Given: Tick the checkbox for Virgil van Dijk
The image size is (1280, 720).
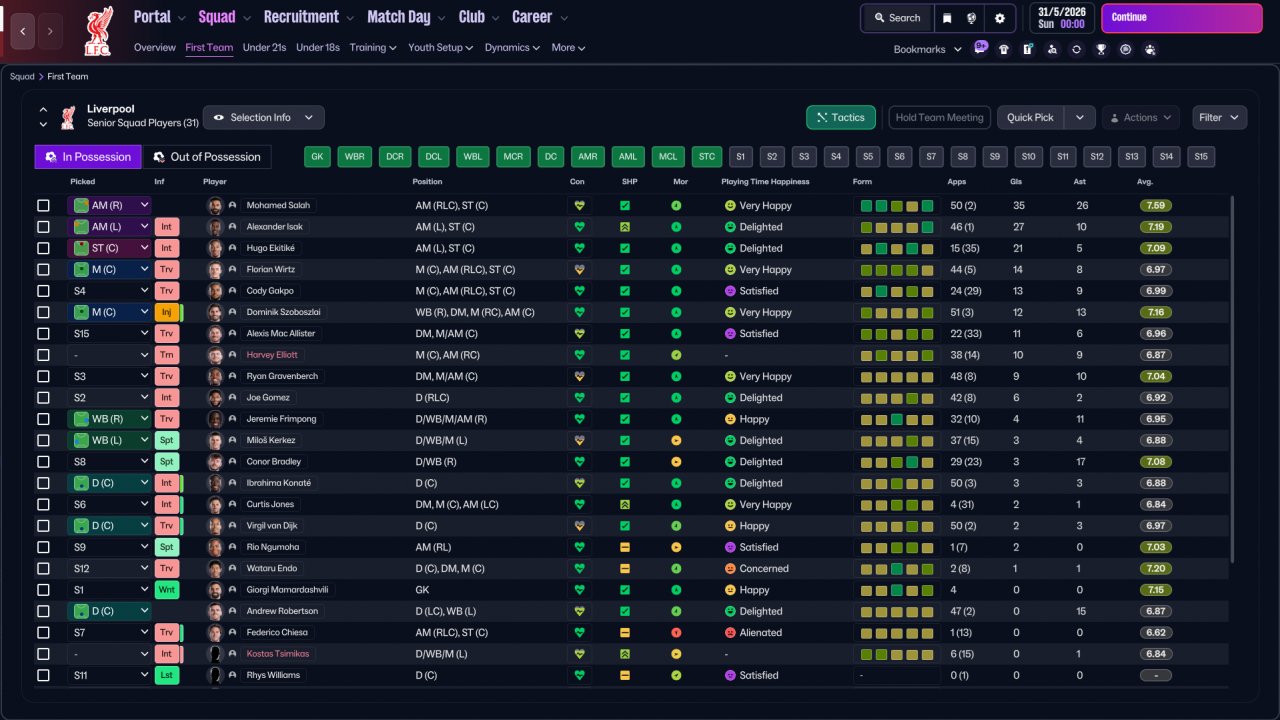Looking at the screenshot, I should [x=43, y=526].
